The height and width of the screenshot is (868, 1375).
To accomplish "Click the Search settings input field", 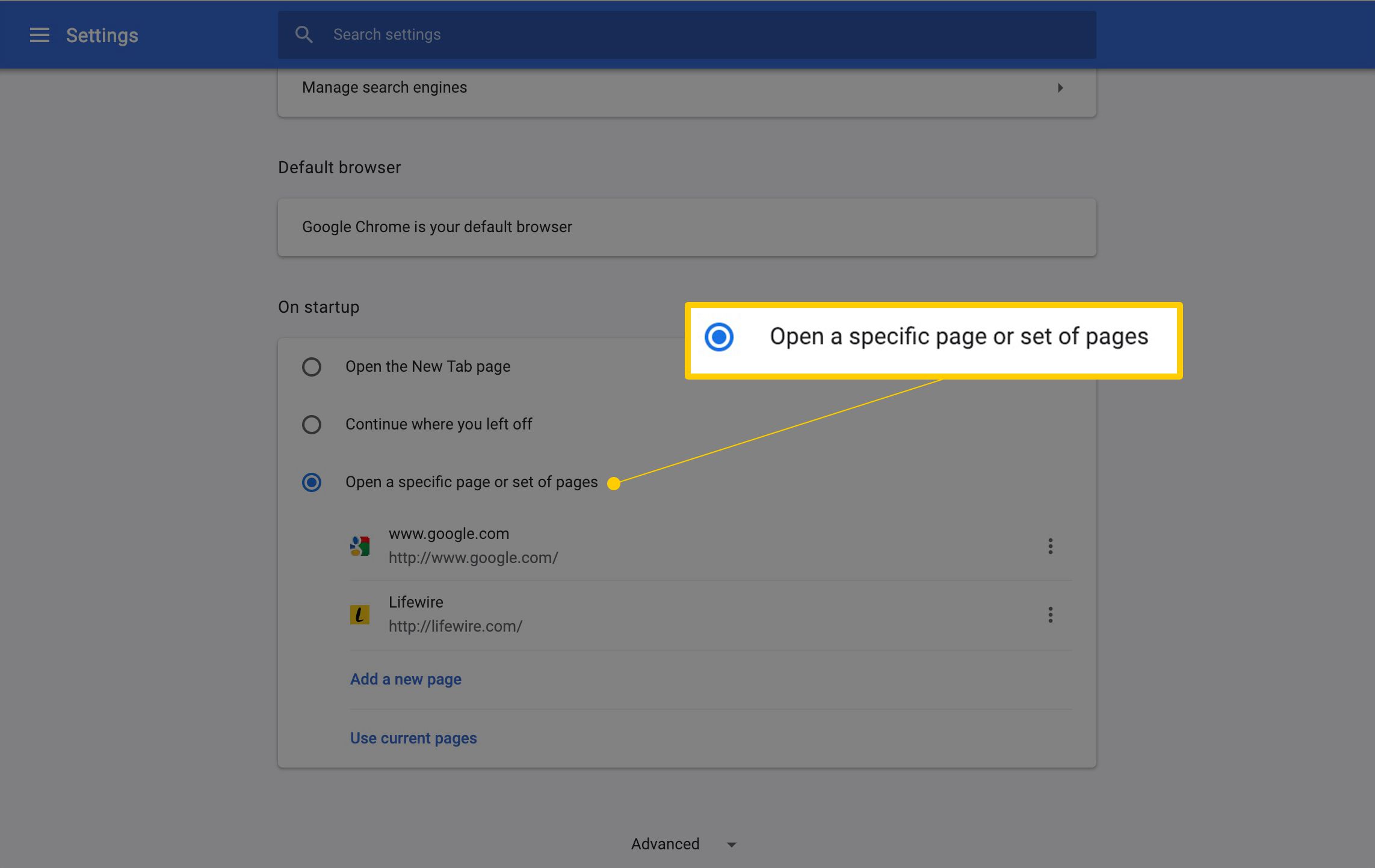I will [687, 35].
